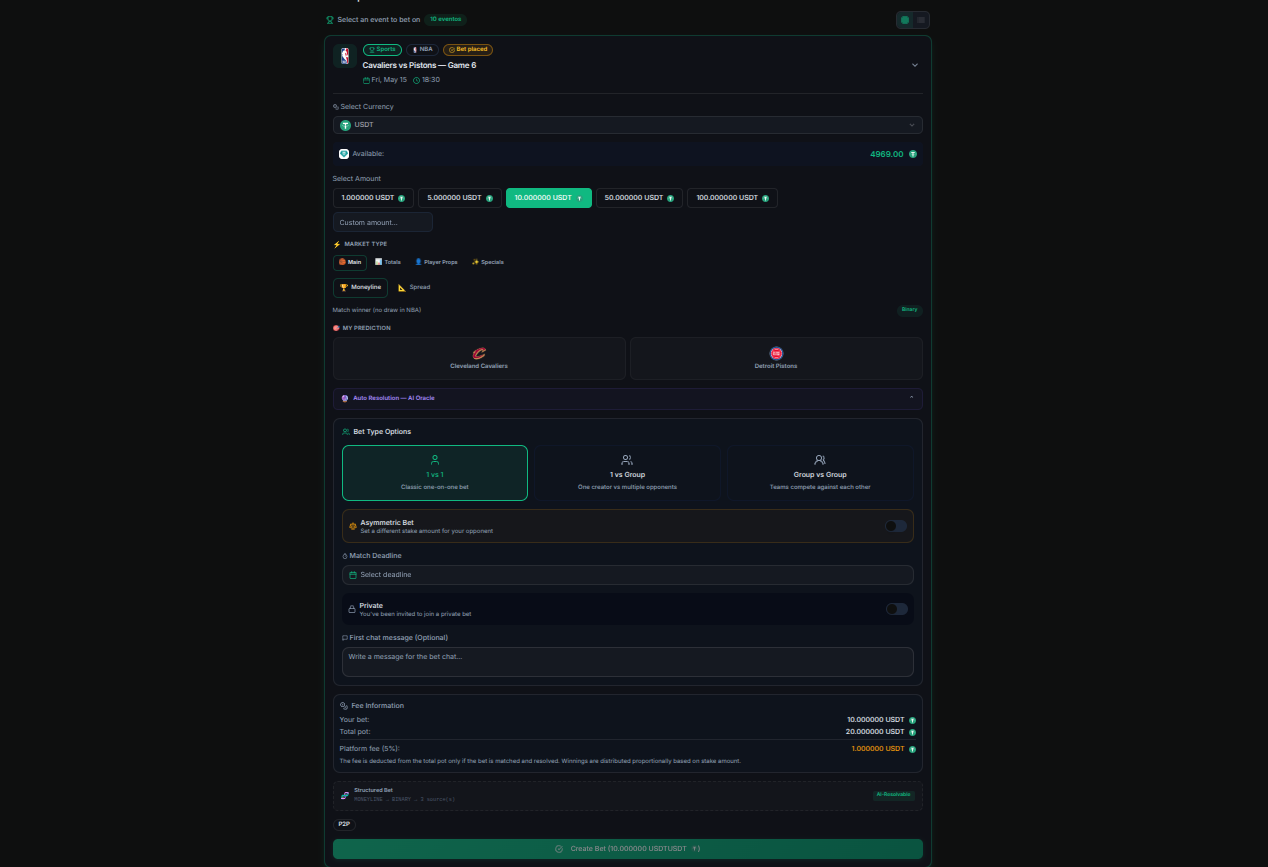1268x867 pixels.
Task: Switch to the Player Props market tab
Action: tap(436, 262)
